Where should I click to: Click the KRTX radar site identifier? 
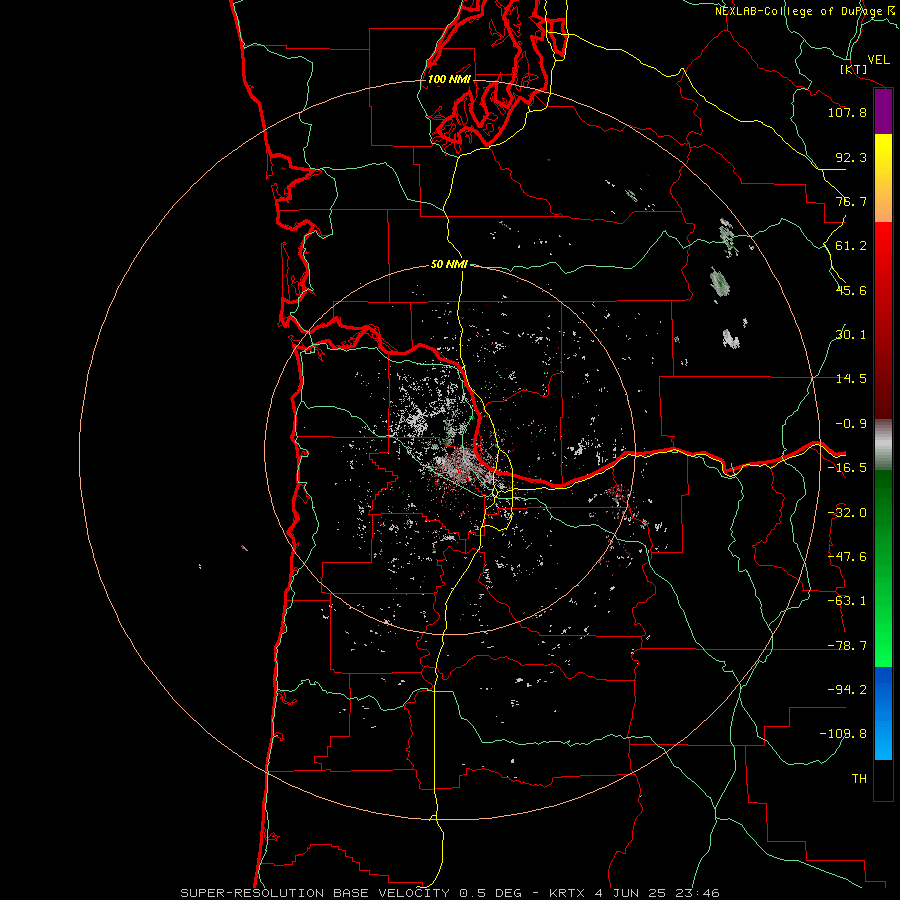coord(567,893)
